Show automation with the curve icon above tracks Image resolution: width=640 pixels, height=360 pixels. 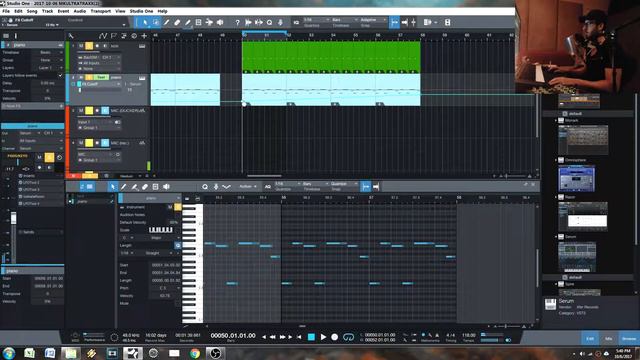pyautogui.click(x=103, y=36)
